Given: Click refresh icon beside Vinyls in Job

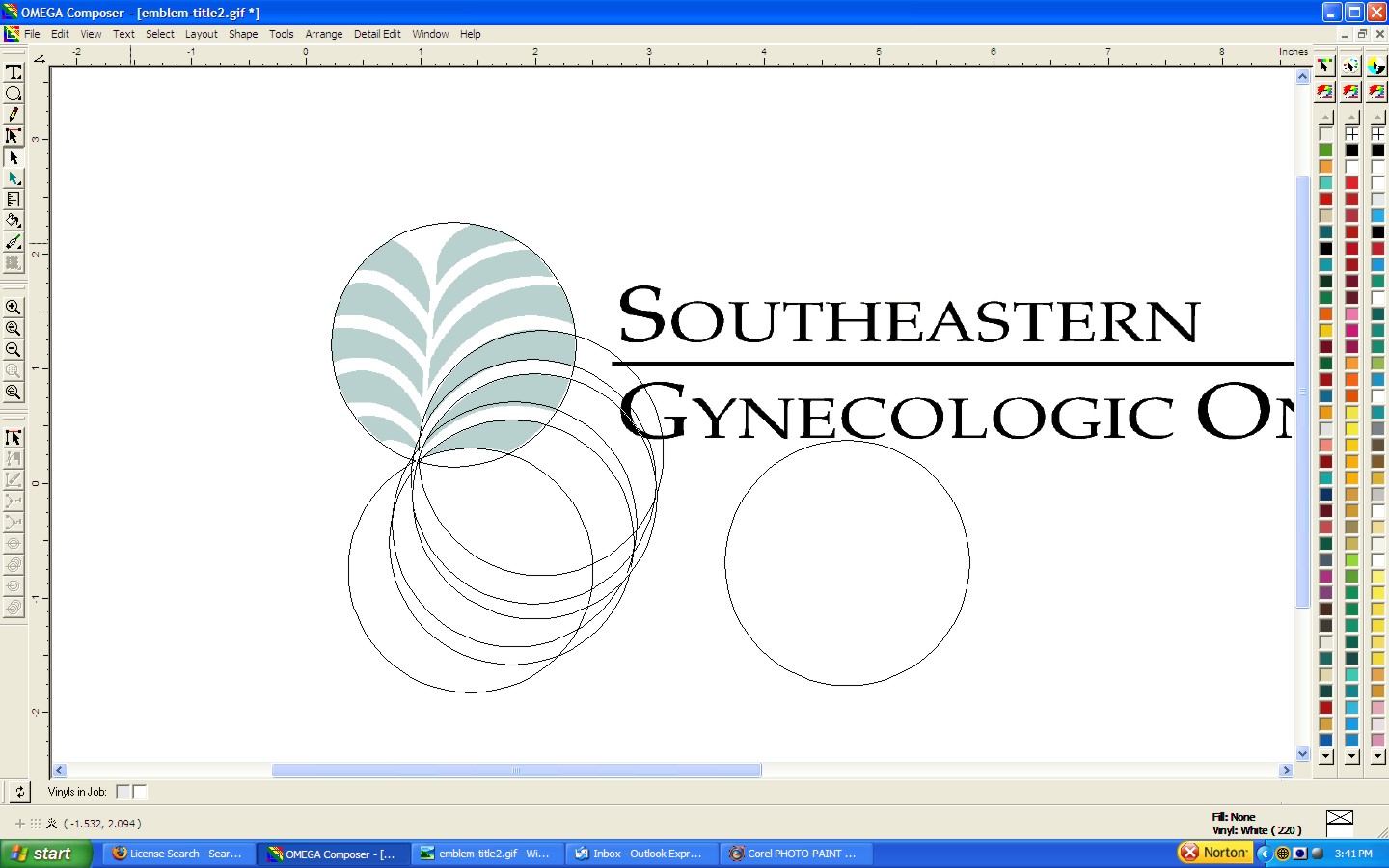Looking at the screenshot, I should pyautogui.click(x=19, y=792).
